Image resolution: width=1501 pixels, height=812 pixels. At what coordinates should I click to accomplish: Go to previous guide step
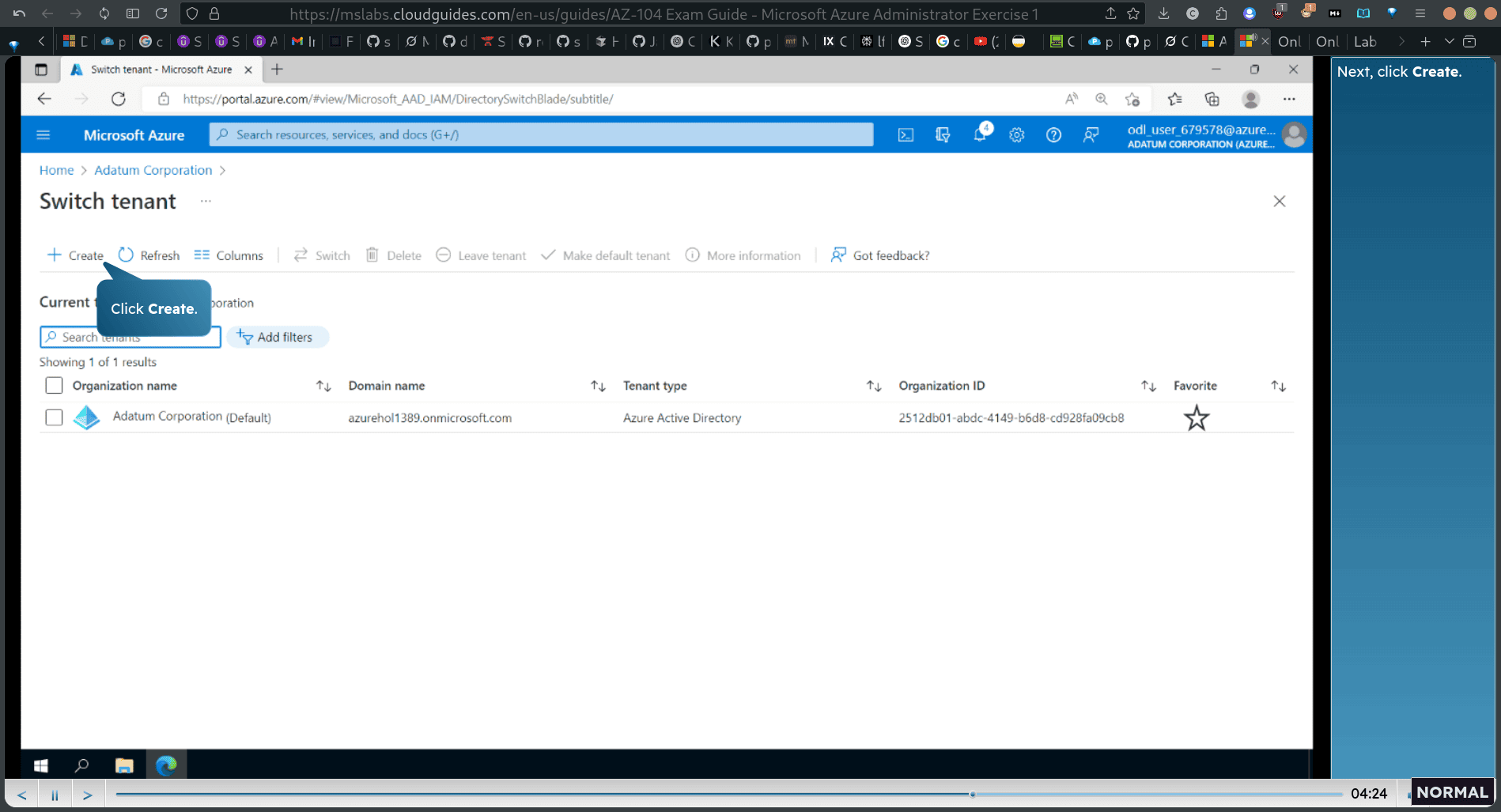(21, 795)
